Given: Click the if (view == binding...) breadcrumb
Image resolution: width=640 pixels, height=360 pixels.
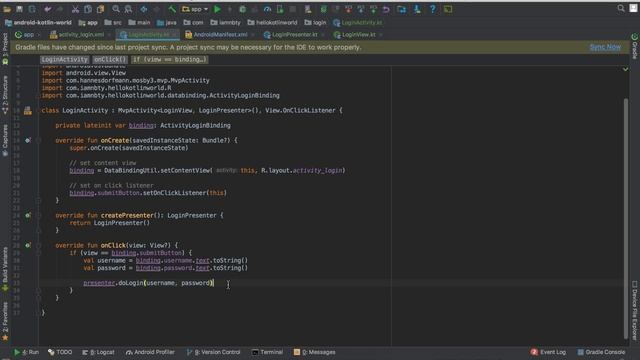Looking at the screenshot, I should coord(169,60).
